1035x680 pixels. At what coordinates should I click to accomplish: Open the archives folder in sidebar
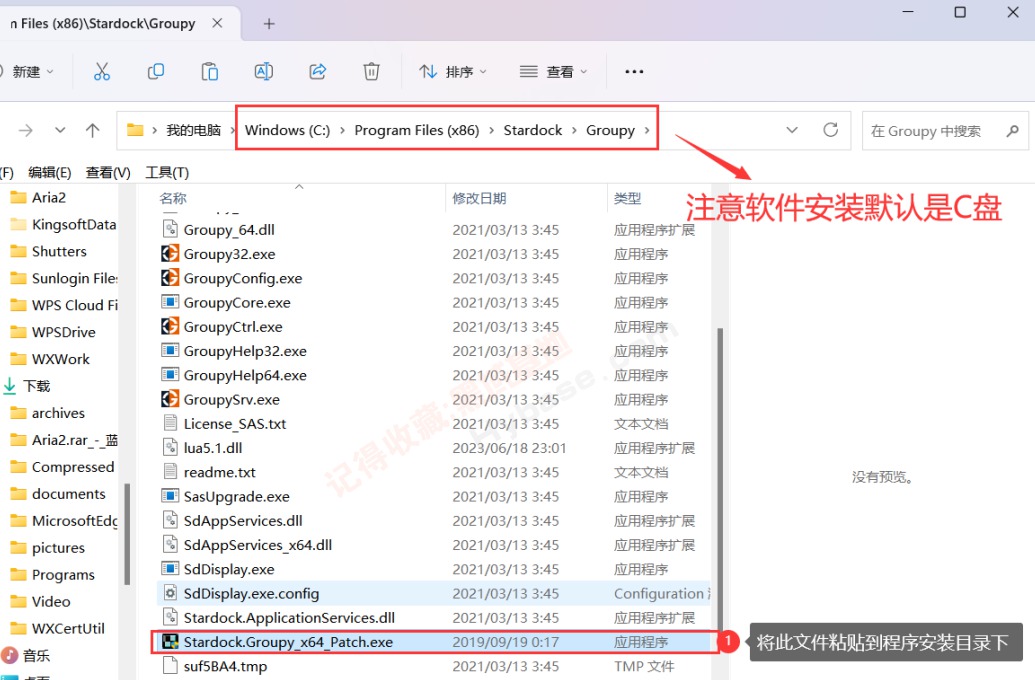[x=48, y=413]
